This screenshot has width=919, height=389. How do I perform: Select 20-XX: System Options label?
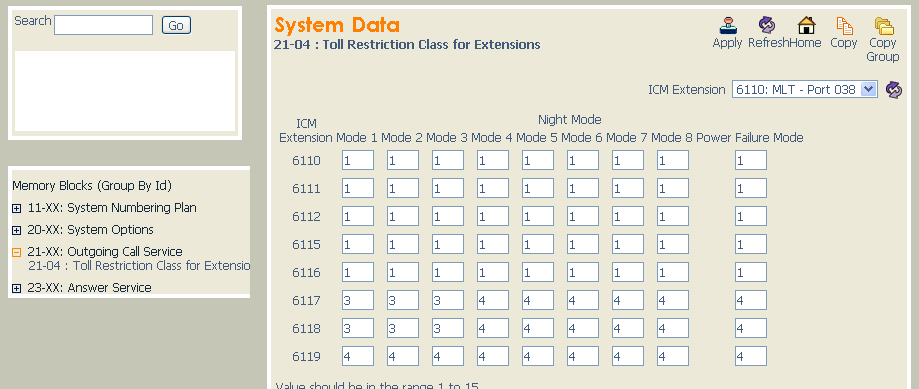(x=90, y=230)
